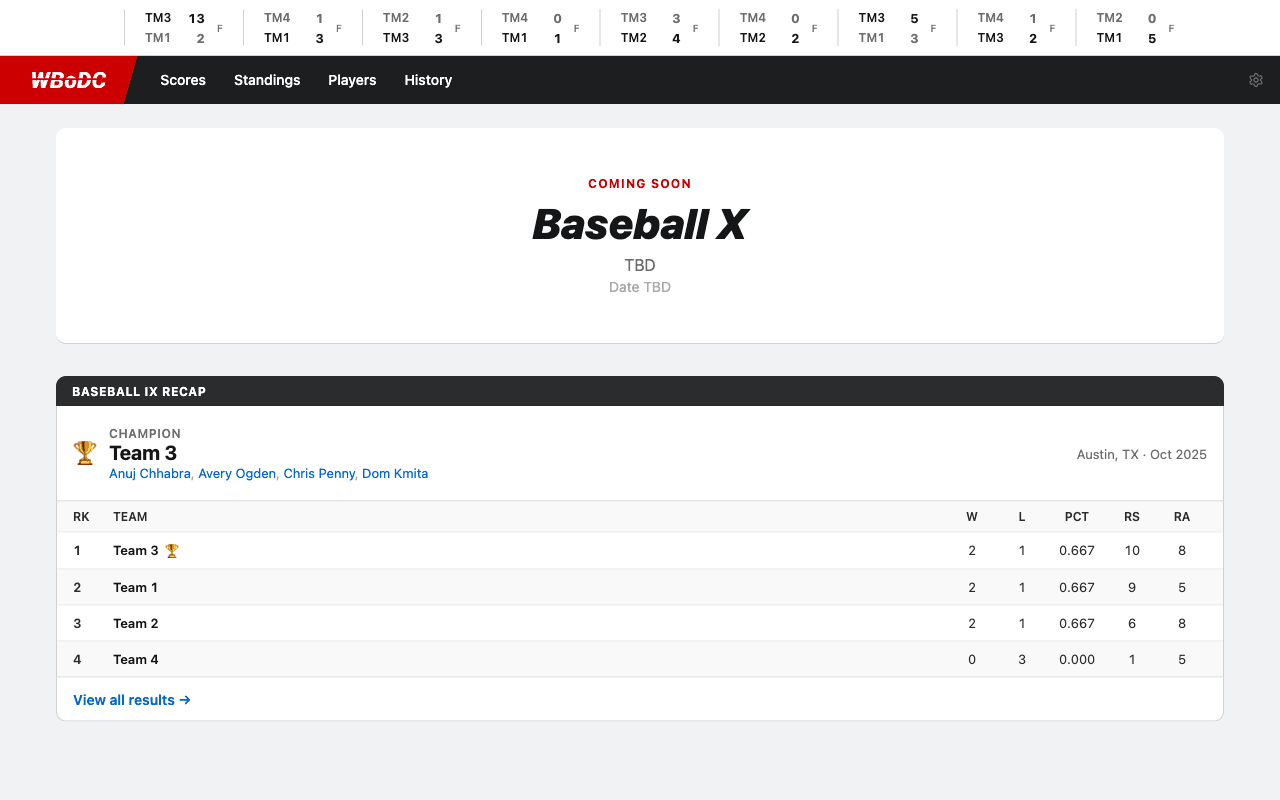Open the Players page
The image size is (1280, 800).
coord(352,80)
